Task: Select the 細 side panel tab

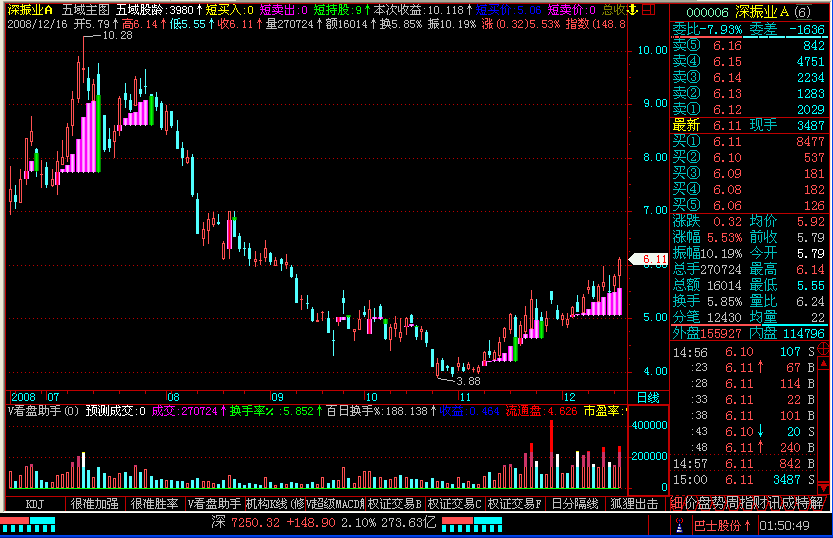Action: tap(676, 502)
